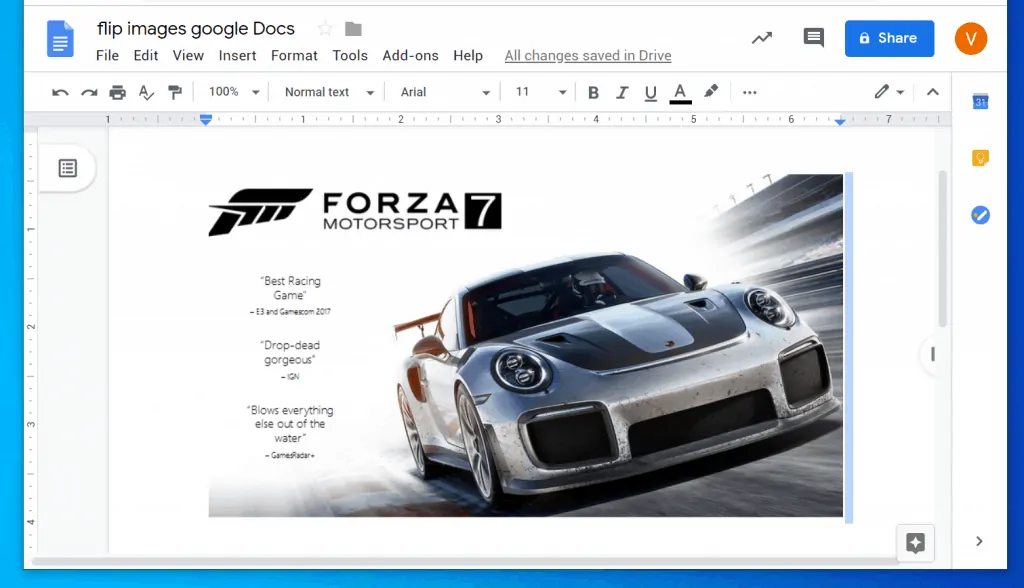Click the blue Share button
The width and height of the screenshot is (1024, 588).
(x=889, y=38)
